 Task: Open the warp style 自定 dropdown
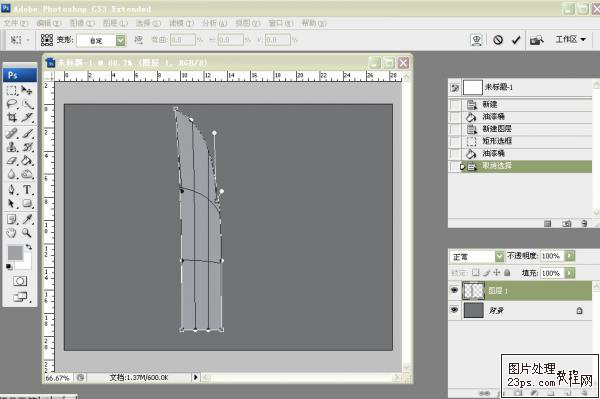121,40
